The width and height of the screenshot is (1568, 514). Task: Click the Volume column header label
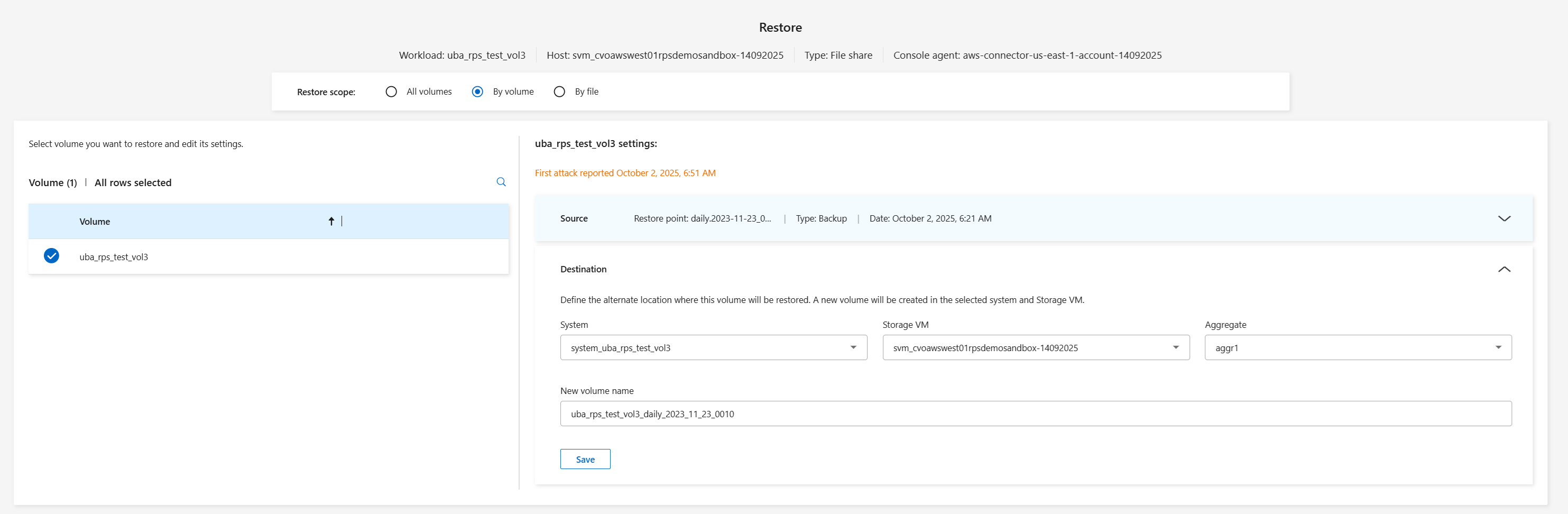click(x=95, y=222)
